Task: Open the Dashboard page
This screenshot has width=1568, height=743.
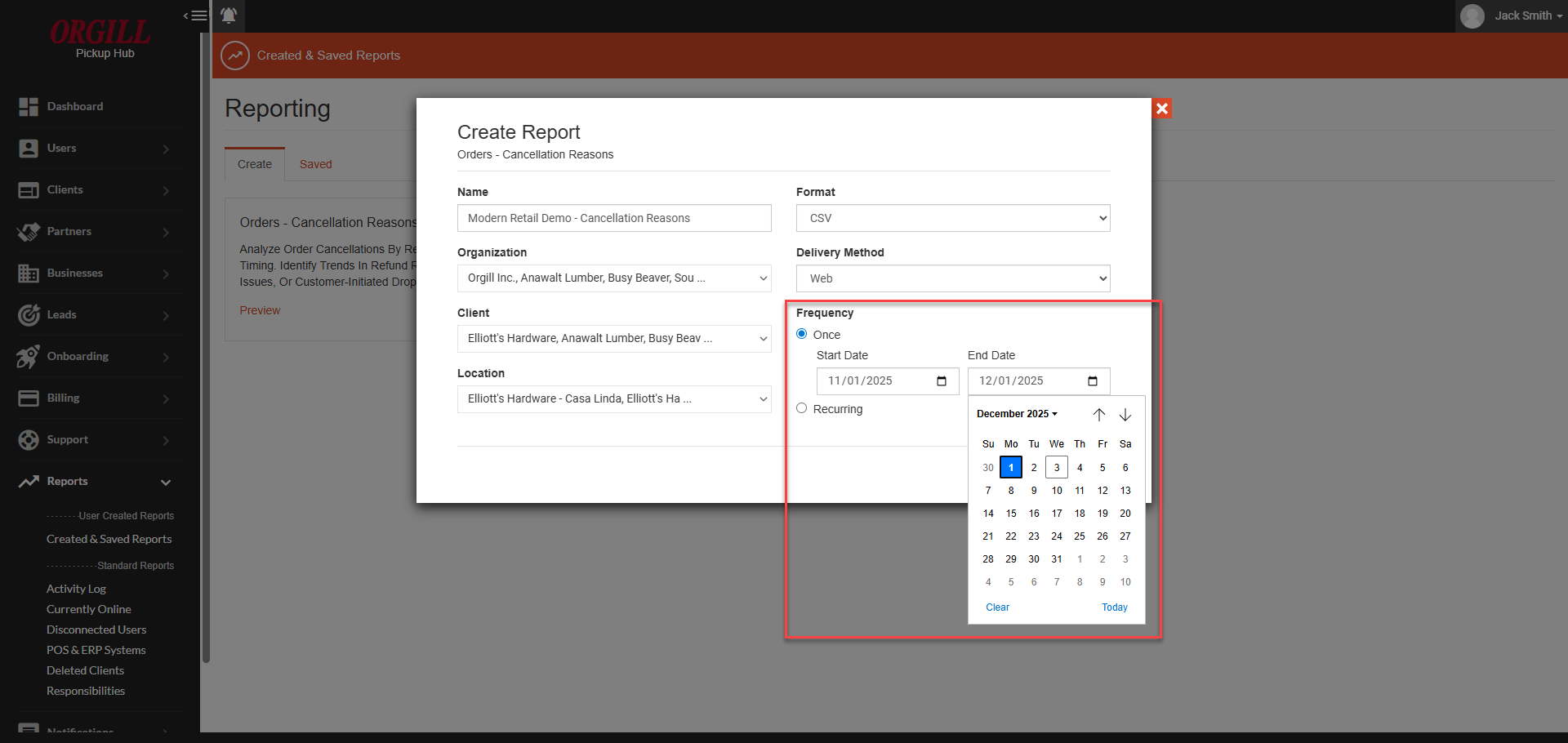Action: pyautogui.click(x=75, y=107)
